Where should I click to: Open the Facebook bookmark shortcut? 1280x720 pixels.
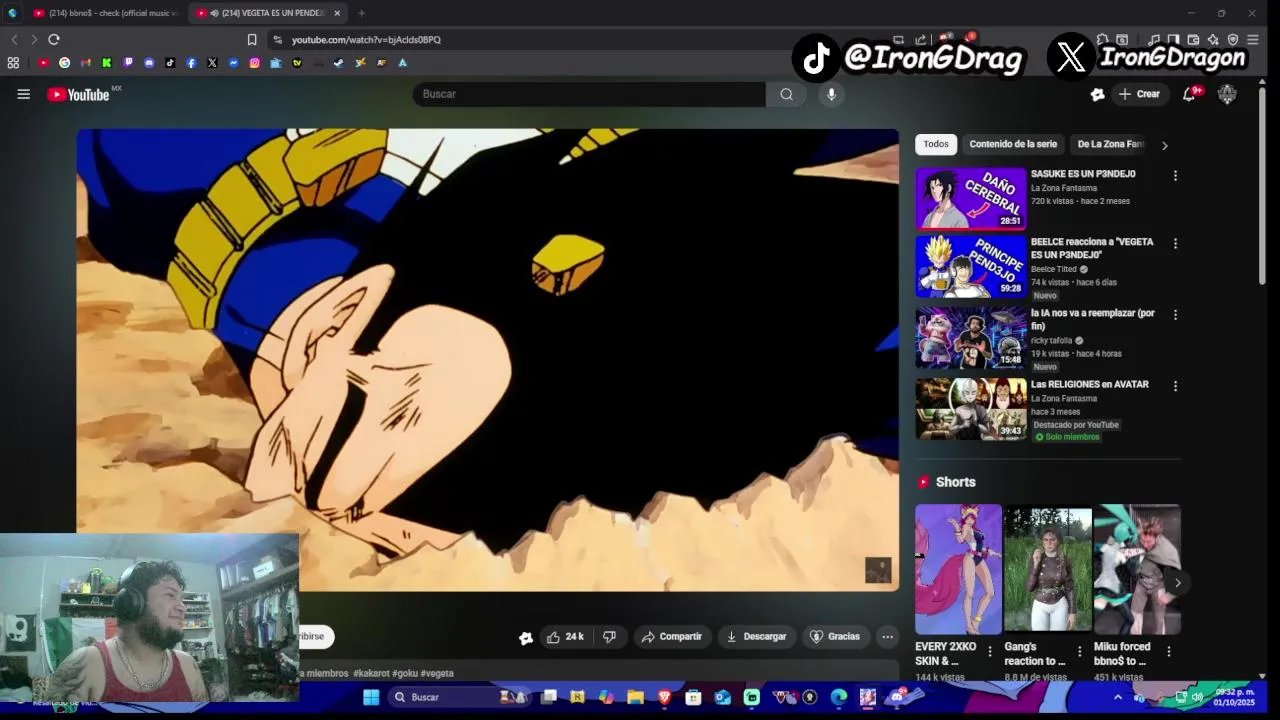(x=191, y=63)
